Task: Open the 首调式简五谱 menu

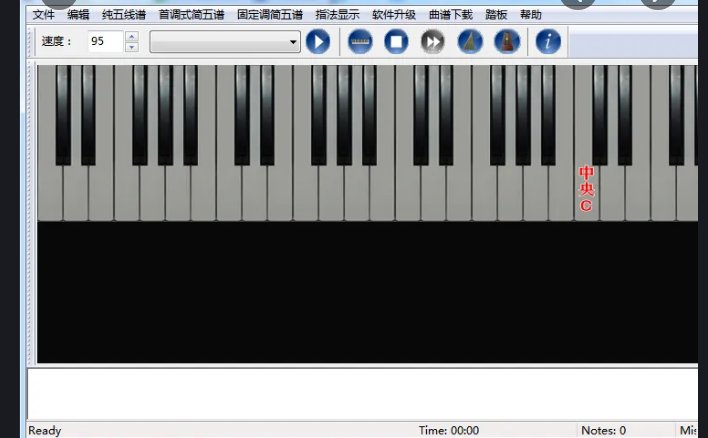Action: [x=191, y=15]
